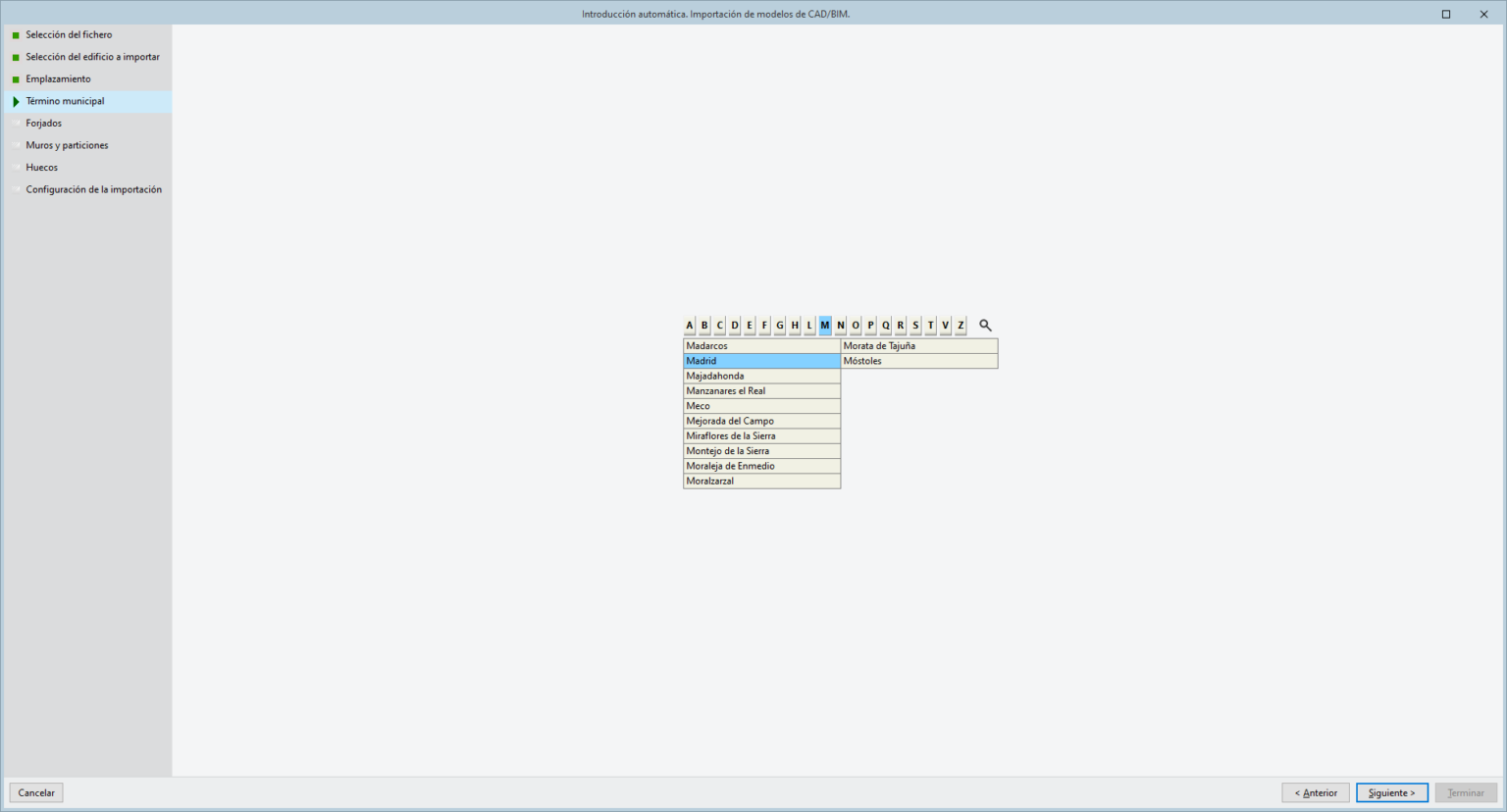Filter municipalities by letter "G"
The image size is (1507, 812).
(779, 325)
